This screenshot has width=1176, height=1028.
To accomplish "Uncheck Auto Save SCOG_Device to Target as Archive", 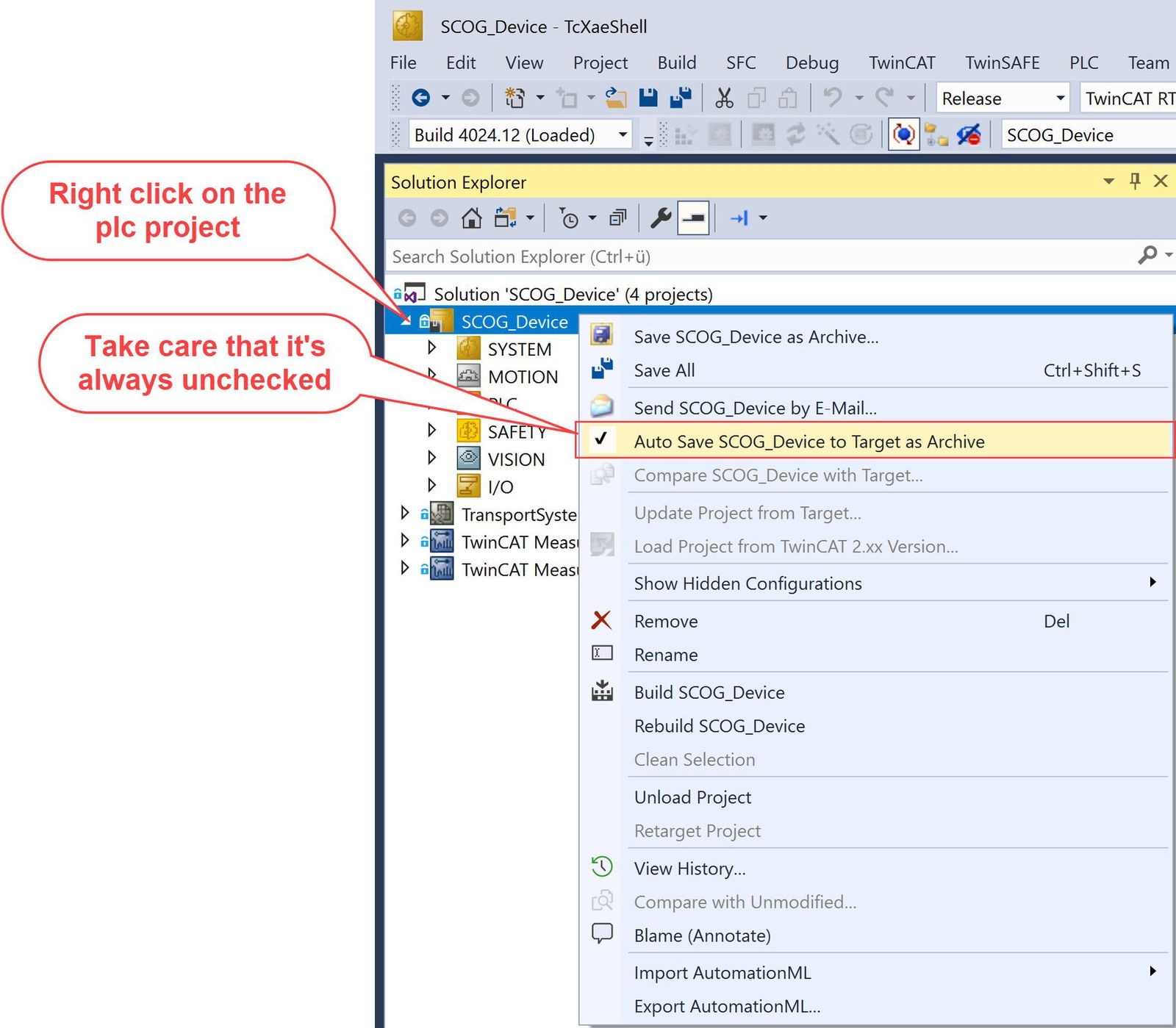I will [875, 441].
